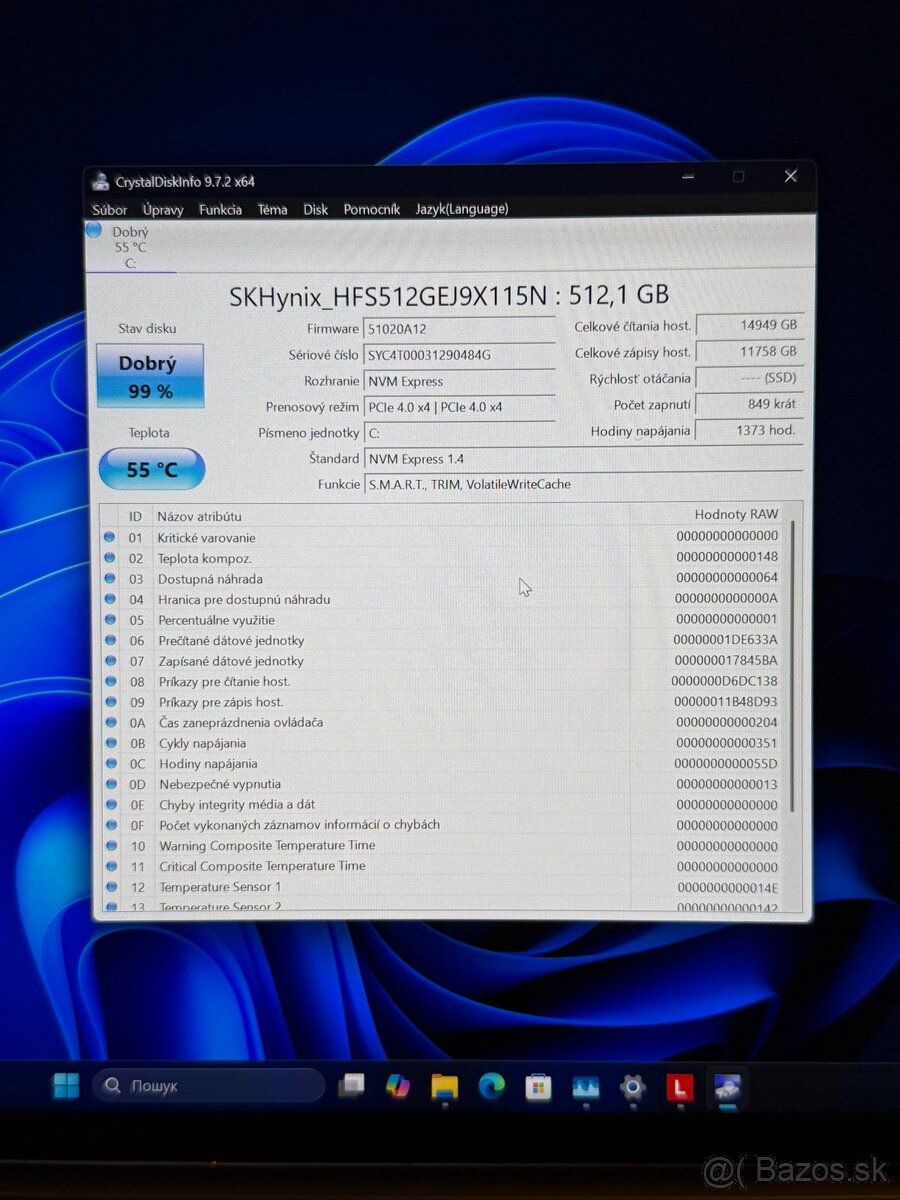Click the blue status dot beside Kritické varovanie
This screenshot has width=900, height=1200.
[110, 538]
